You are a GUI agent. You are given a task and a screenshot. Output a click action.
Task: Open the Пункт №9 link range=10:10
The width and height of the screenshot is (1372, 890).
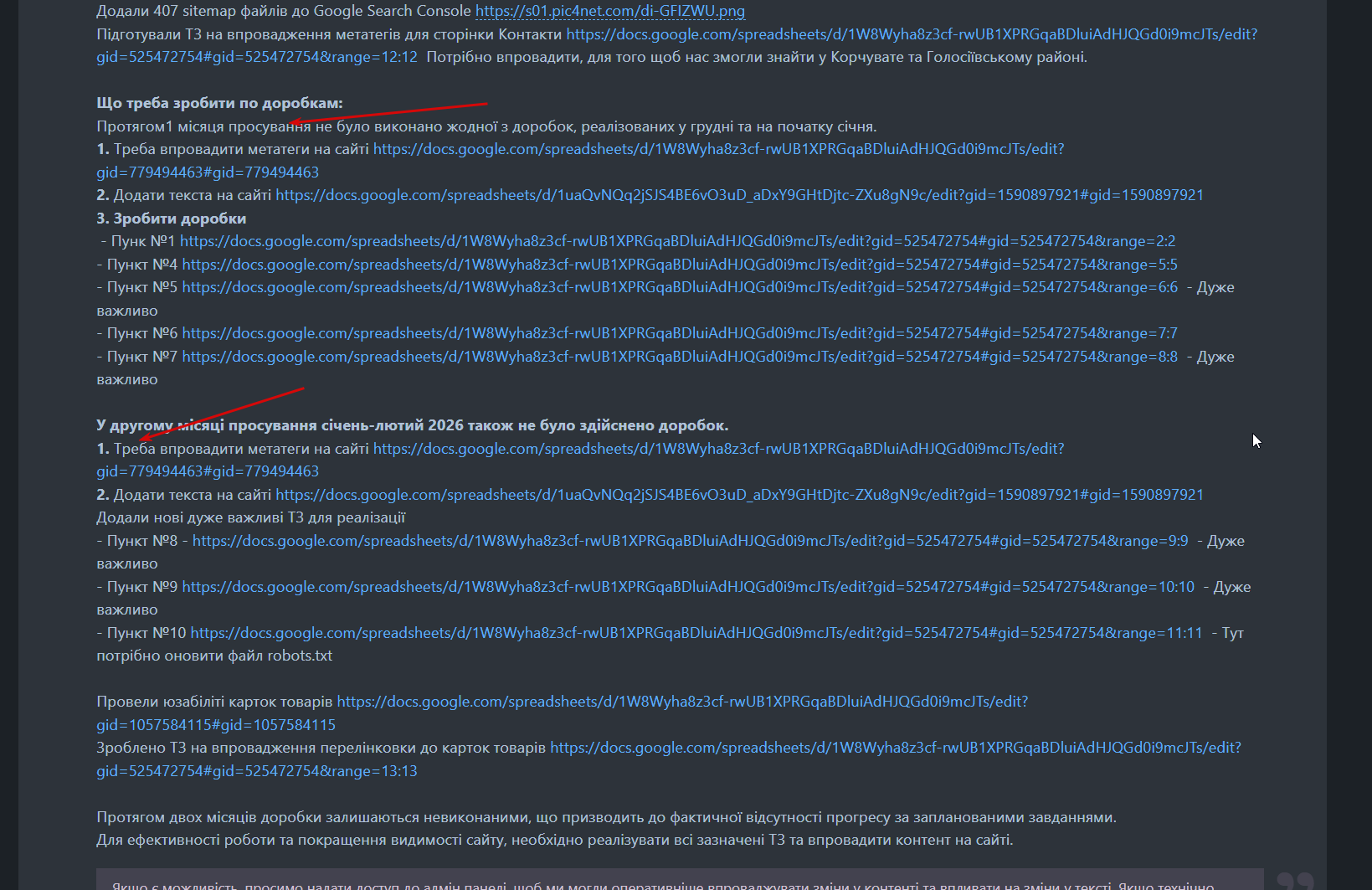click(688, 587)
